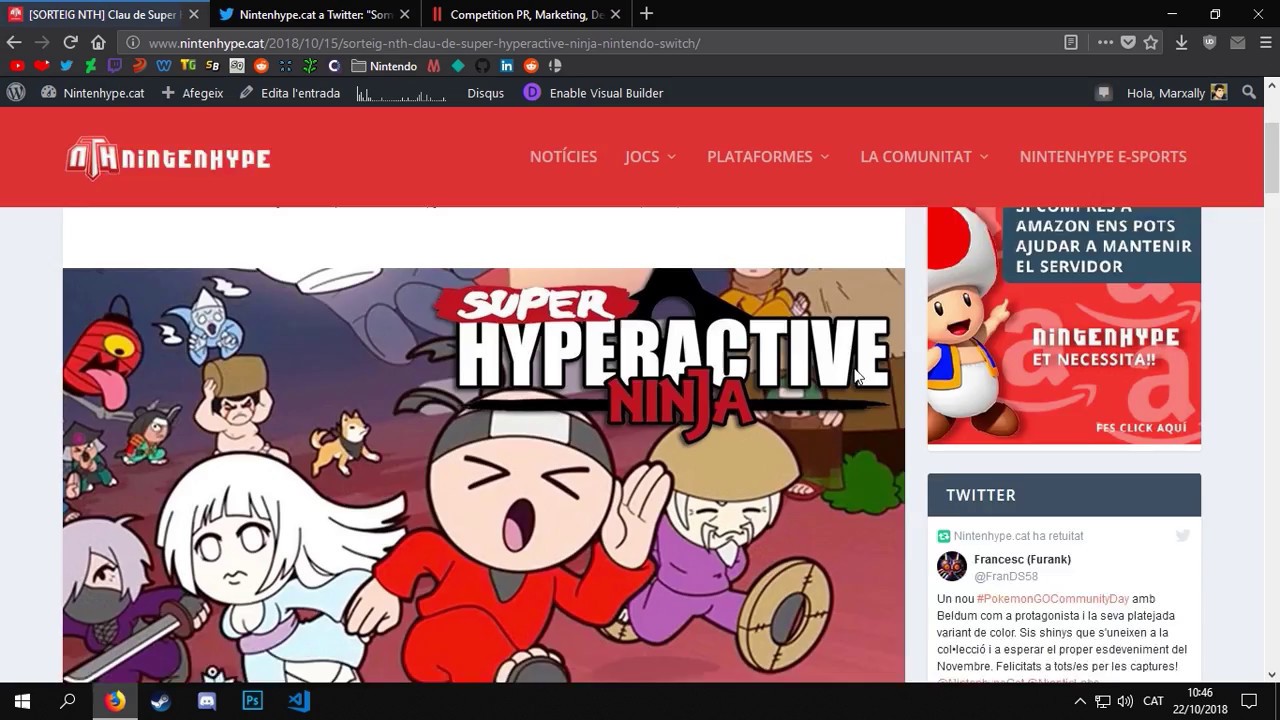The height and width of the screenshot is (720, 1280).
Task: Open the Firefox hamburger menu
Action: pos(1265,42)
